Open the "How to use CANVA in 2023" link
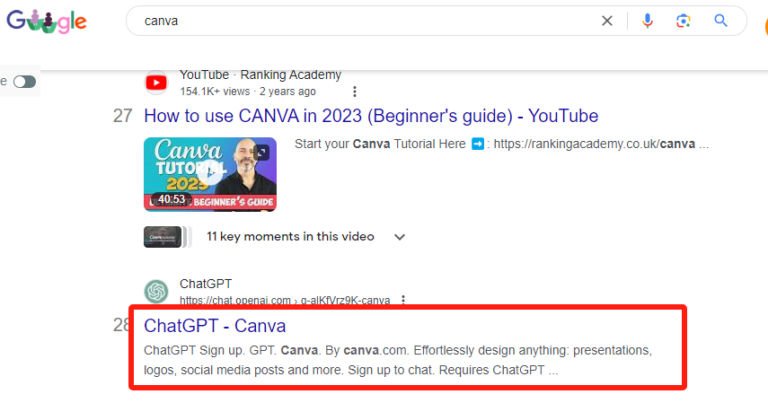The image size is (768, 403). [x=371, y=115]
